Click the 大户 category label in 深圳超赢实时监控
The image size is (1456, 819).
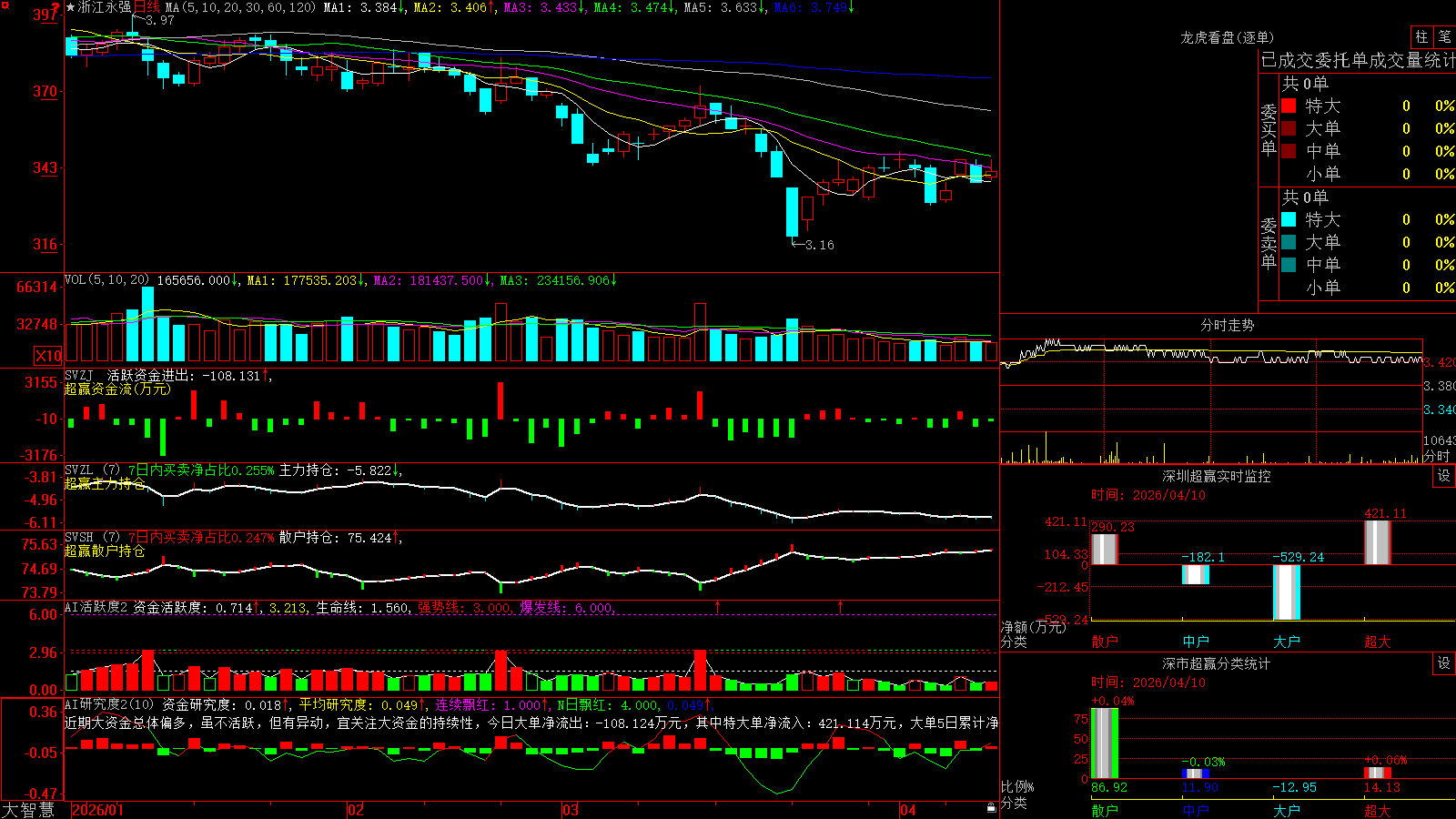[1287, 642]
